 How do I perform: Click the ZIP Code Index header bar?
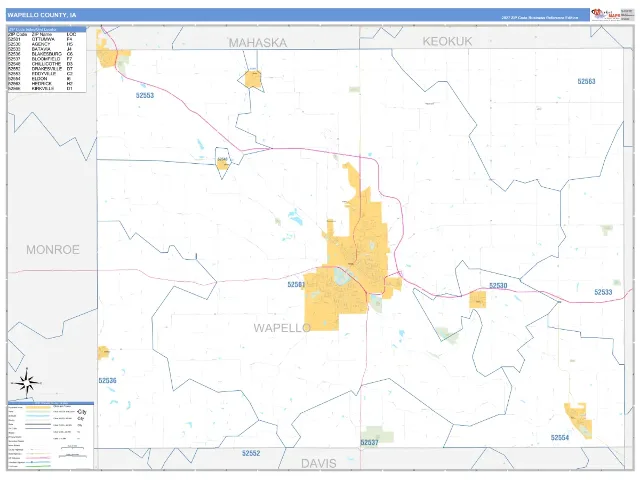point(47,29)
